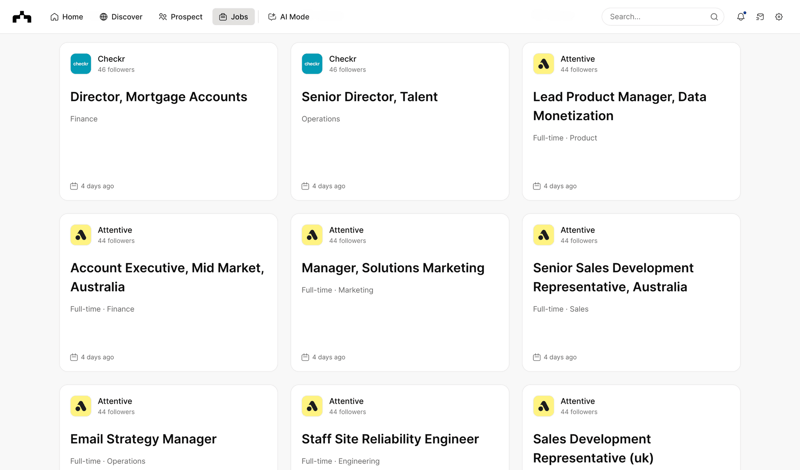Click Attentive logo on Manager, Solutions Marketing card
This screenshot has height=470, width=800.
pos(312,235)
